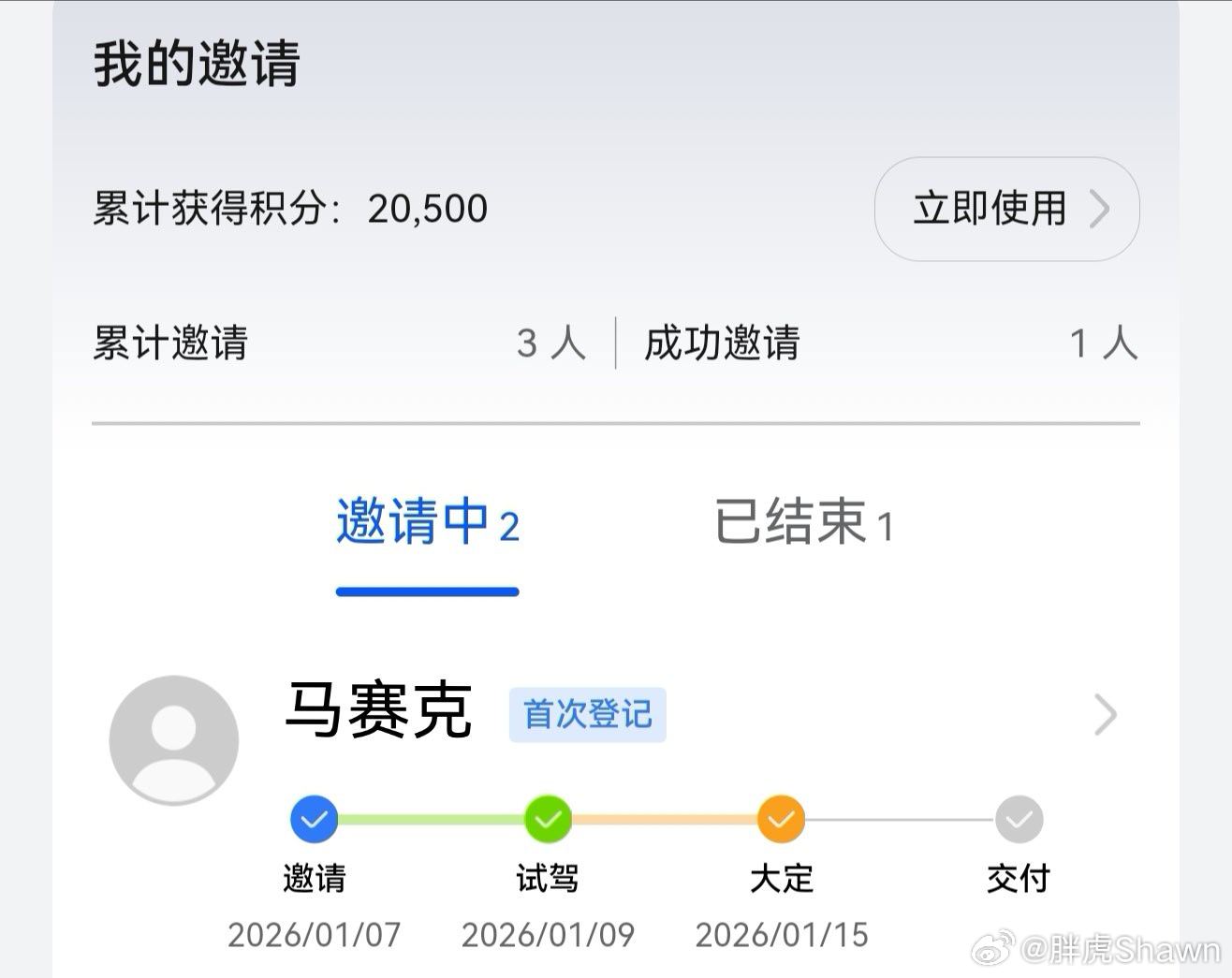
Task: Click the 我的邀请 page title
Action: click(x=193, y=66)
